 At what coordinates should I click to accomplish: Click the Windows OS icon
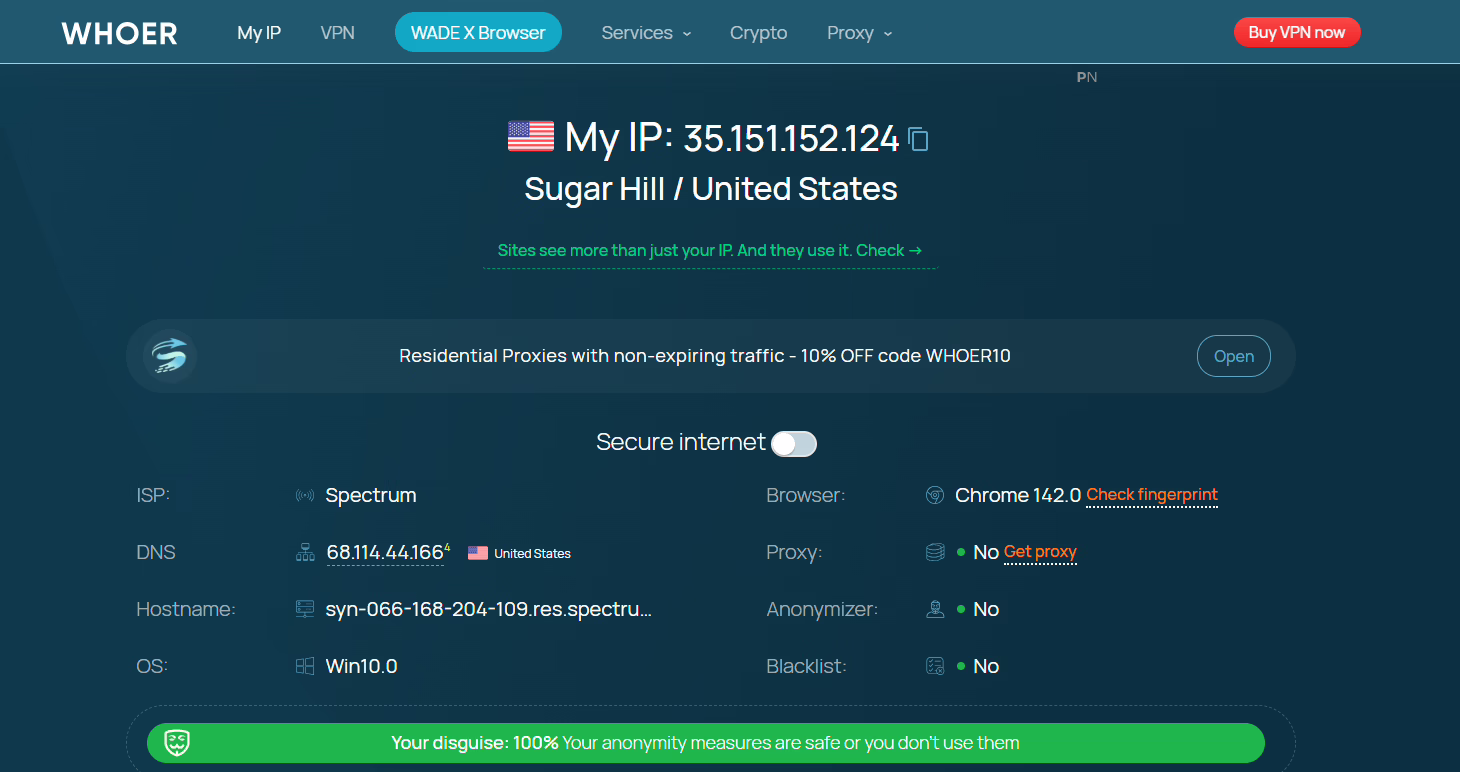click(x=305, y=667)
